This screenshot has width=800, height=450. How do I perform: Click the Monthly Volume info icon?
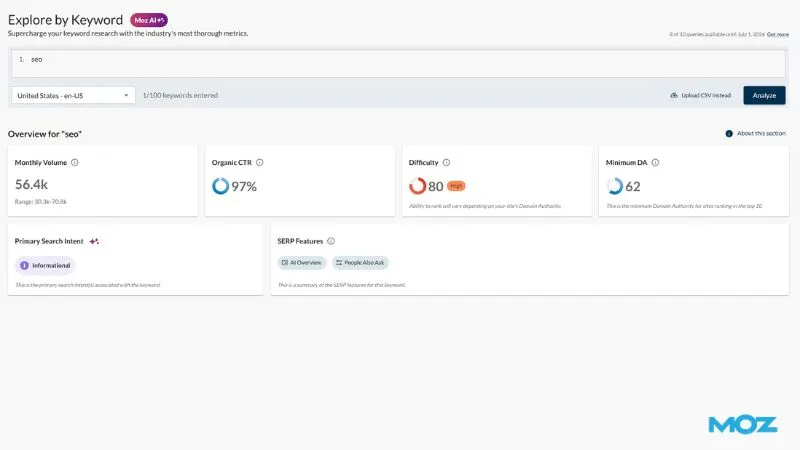pyautogui.click(x=74, y=163)
